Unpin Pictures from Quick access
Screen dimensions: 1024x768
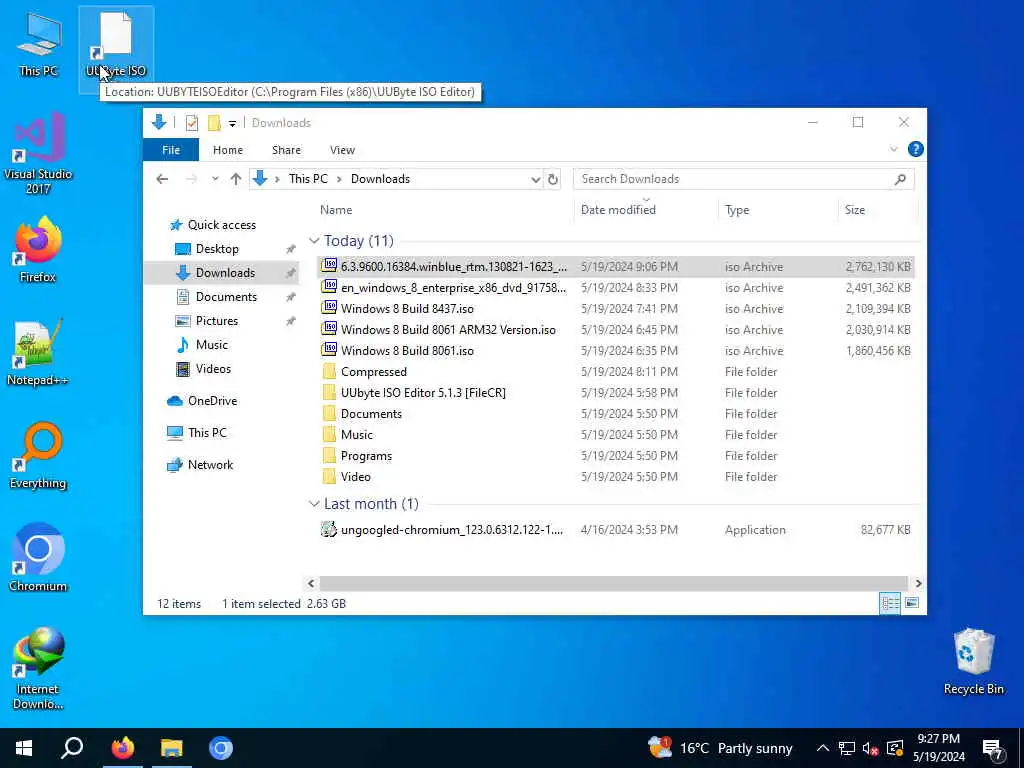[291, 321]
